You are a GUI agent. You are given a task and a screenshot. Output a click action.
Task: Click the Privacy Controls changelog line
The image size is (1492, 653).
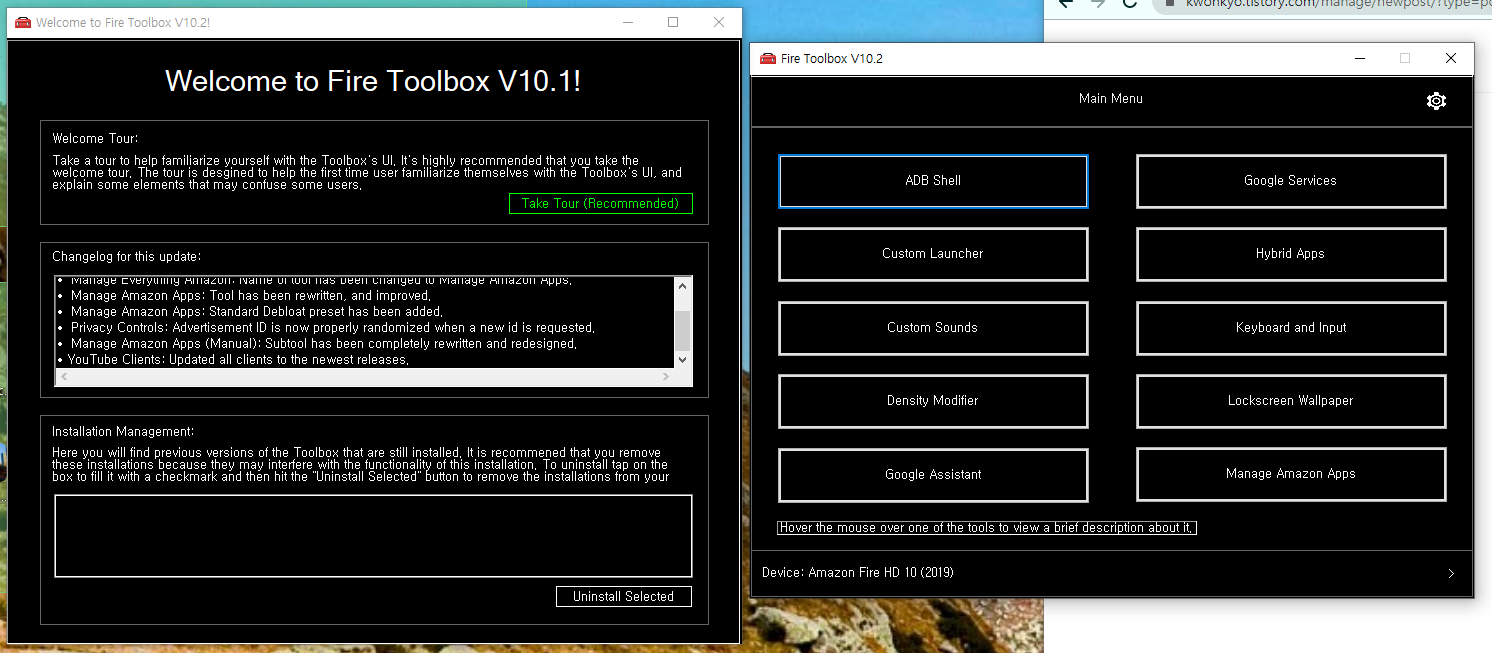pyautogui.click(x=332, y=328)
